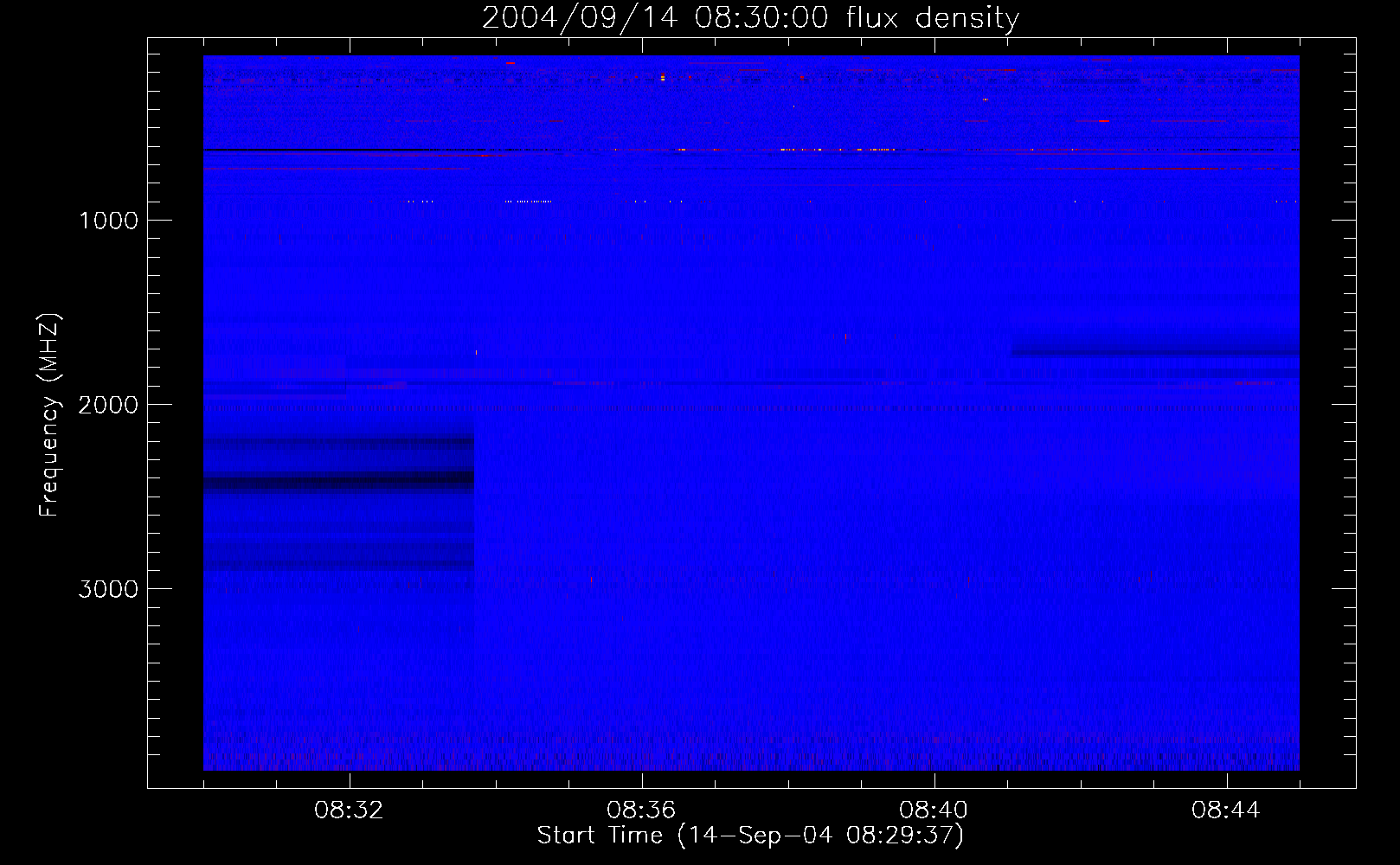
Task: Click the 08:36 time tick label
Action: click(641, 811)
